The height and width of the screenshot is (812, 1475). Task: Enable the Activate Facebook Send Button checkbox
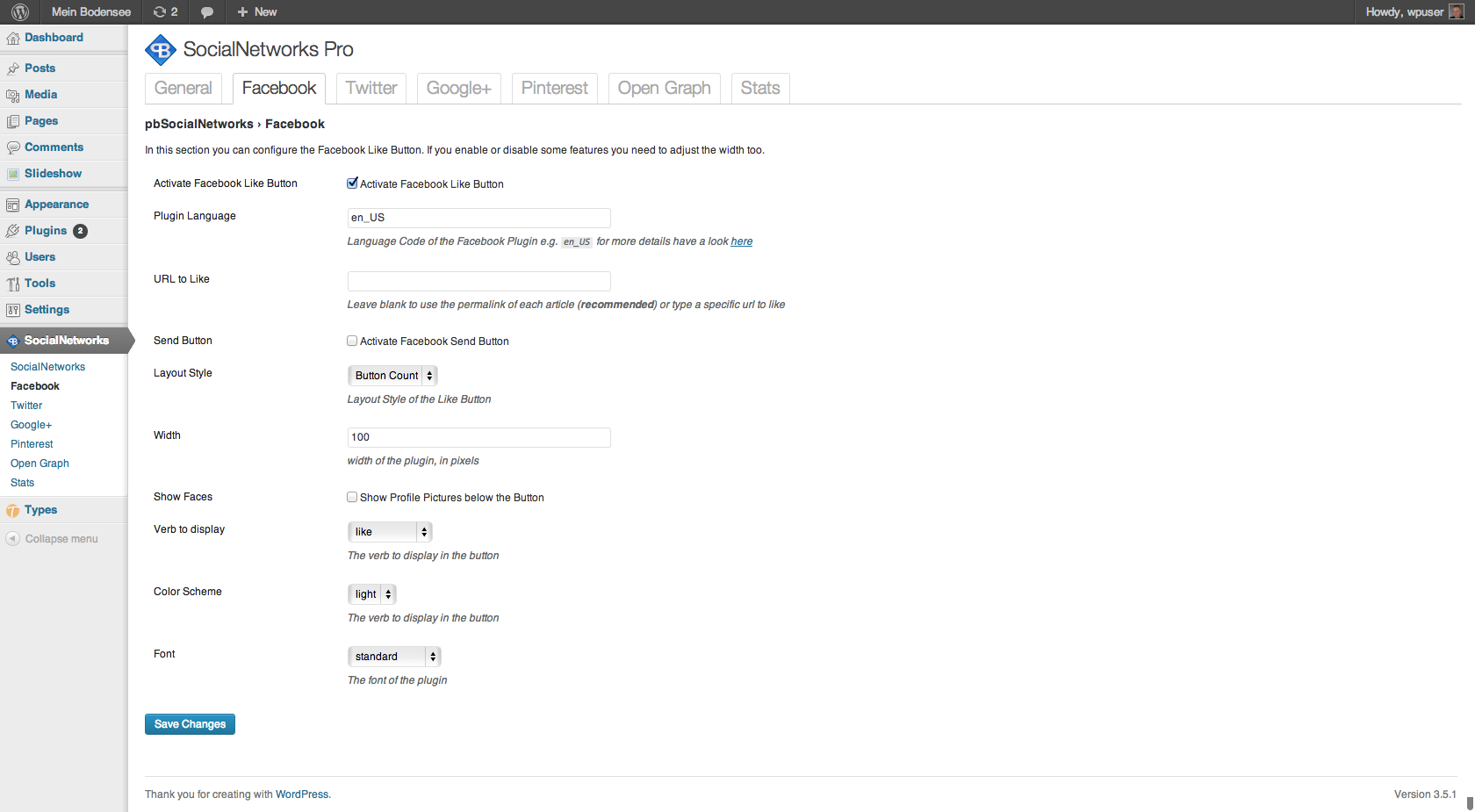352,341
